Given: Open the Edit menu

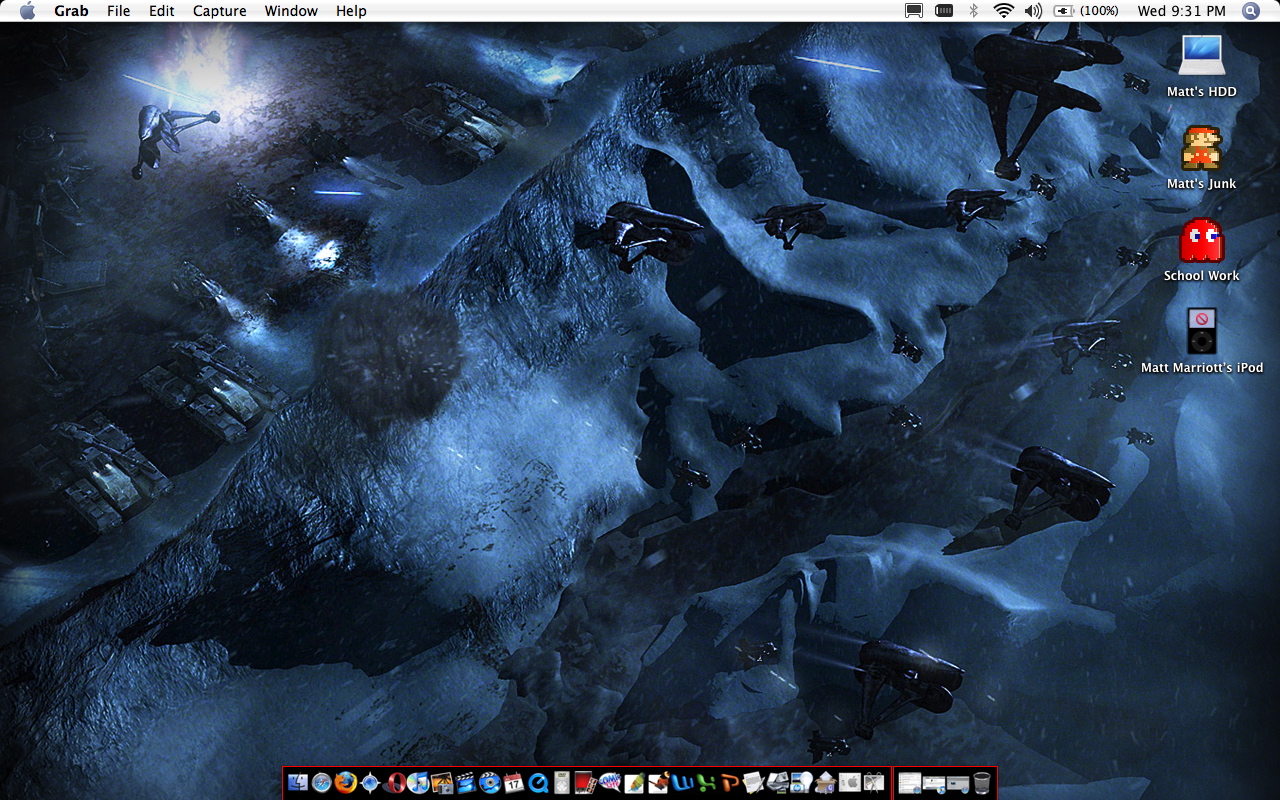Looking at the screenshot, I should click(x=161, y=11).
